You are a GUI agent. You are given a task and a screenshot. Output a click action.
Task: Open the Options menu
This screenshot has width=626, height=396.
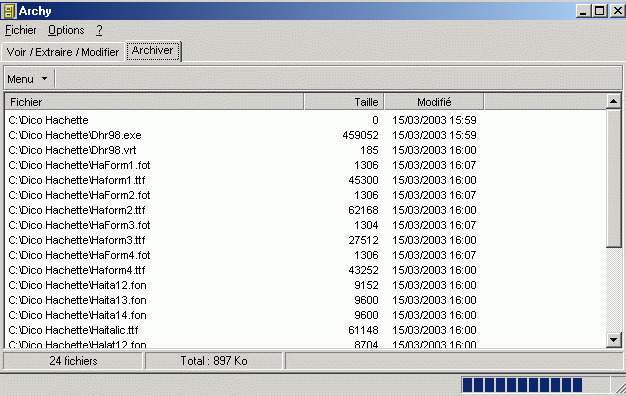(x=66, y=30)
